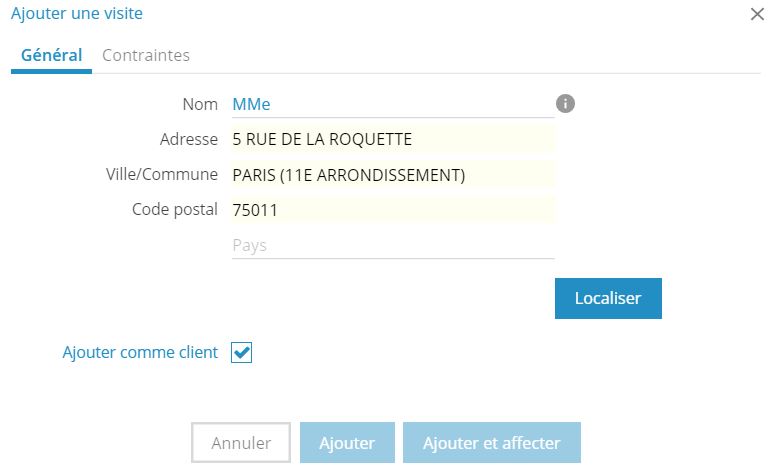
Task: Select the Général tab
Action: pyautogui.click(x=51, y=55)
